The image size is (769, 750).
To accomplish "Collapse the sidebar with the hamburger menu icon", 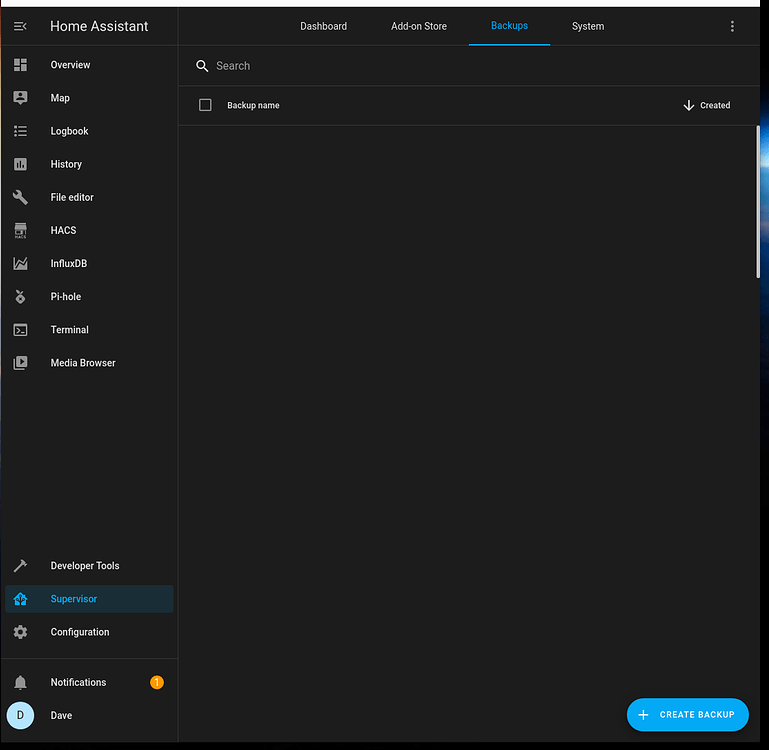I will [x=20, y=26].
